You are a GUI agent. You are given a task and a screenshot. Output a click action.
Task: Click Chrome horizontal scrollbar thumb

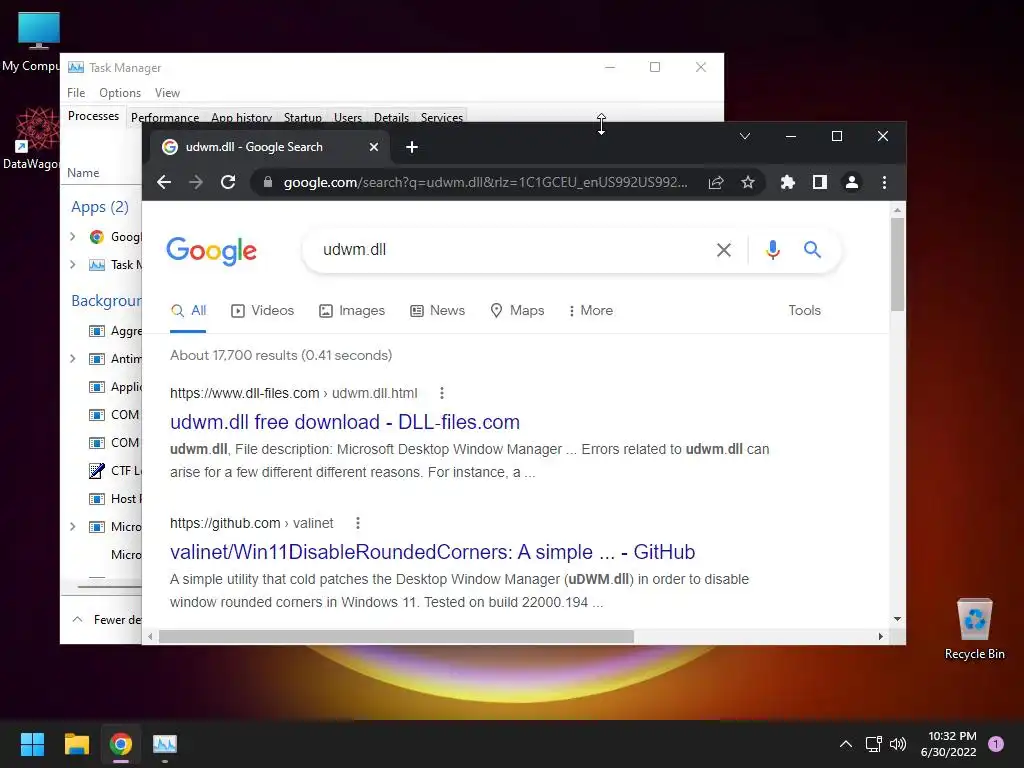coord(396,636)
